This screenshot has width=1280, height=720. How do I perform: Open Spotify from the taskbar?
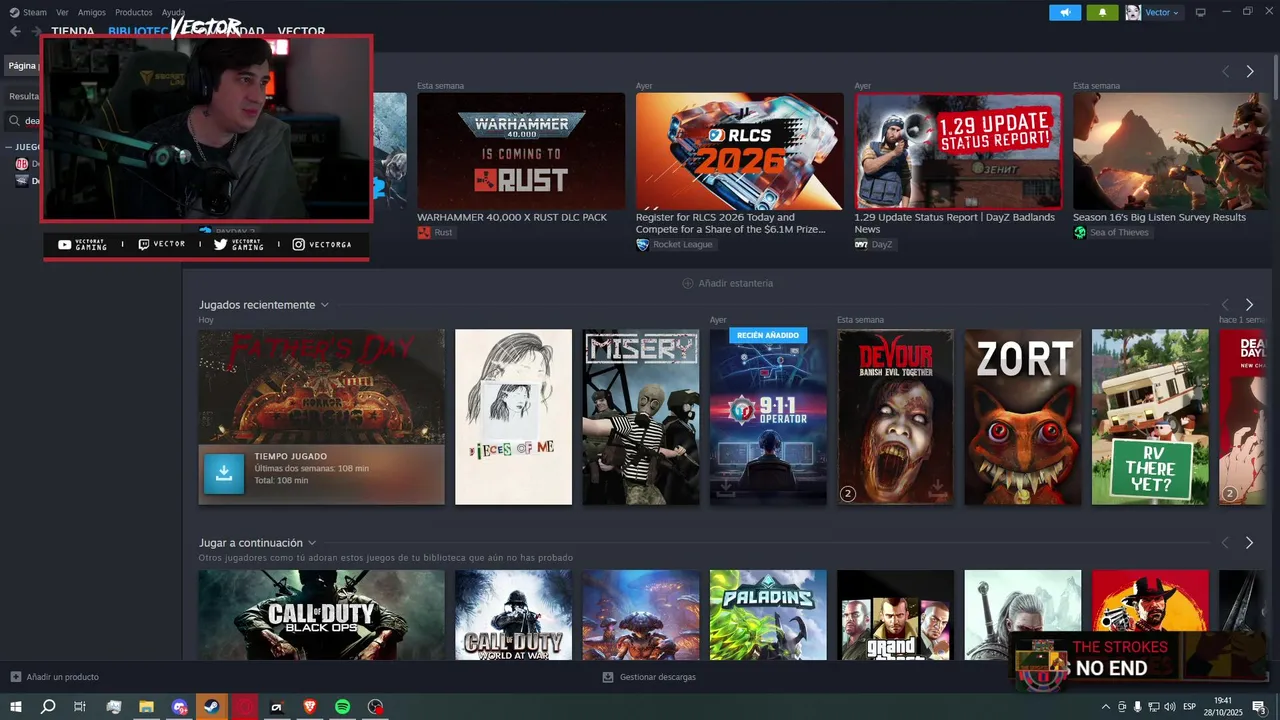[x=342, y=707]
